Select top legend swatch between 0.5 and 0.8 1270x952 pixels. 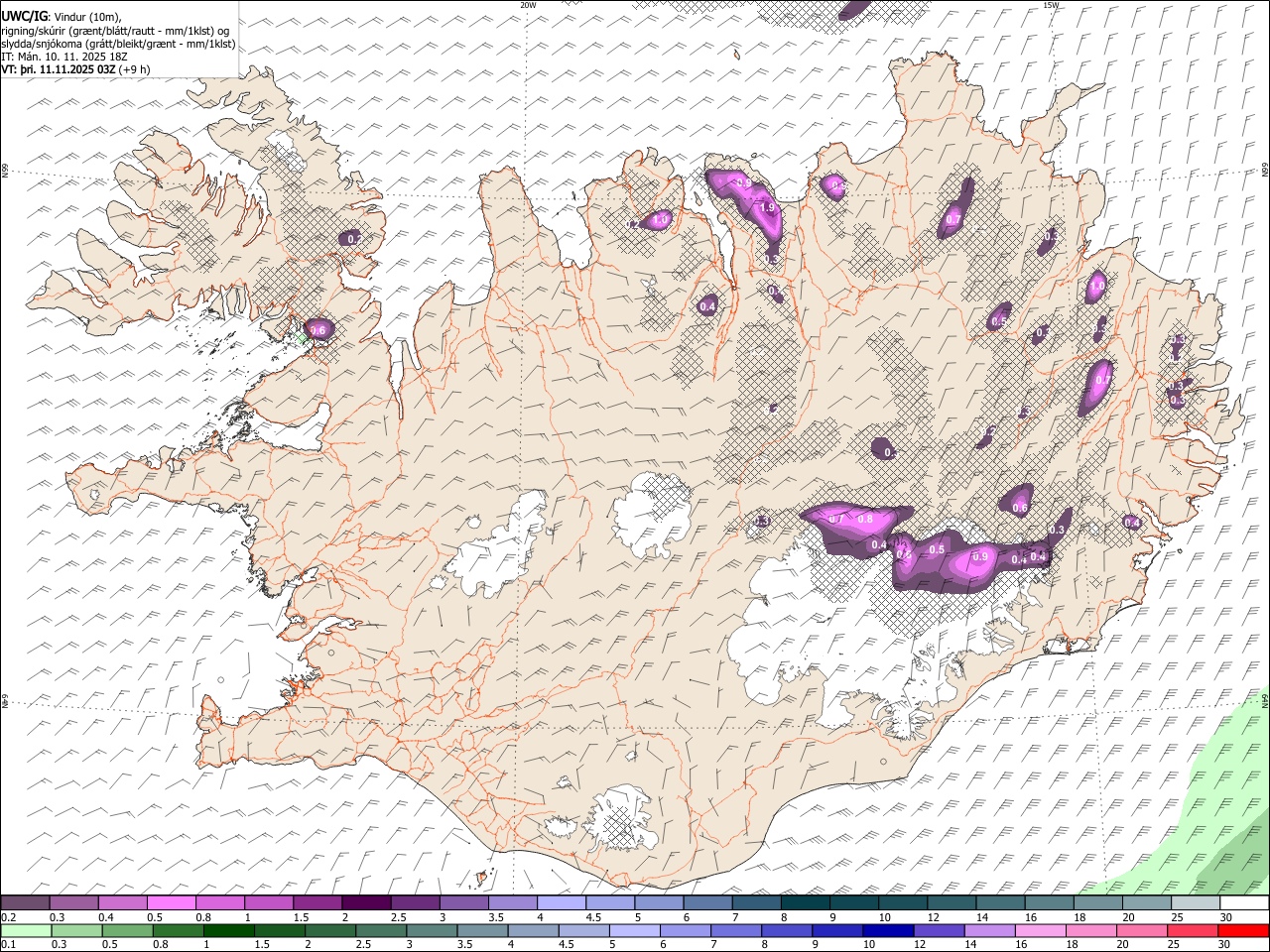171,903
